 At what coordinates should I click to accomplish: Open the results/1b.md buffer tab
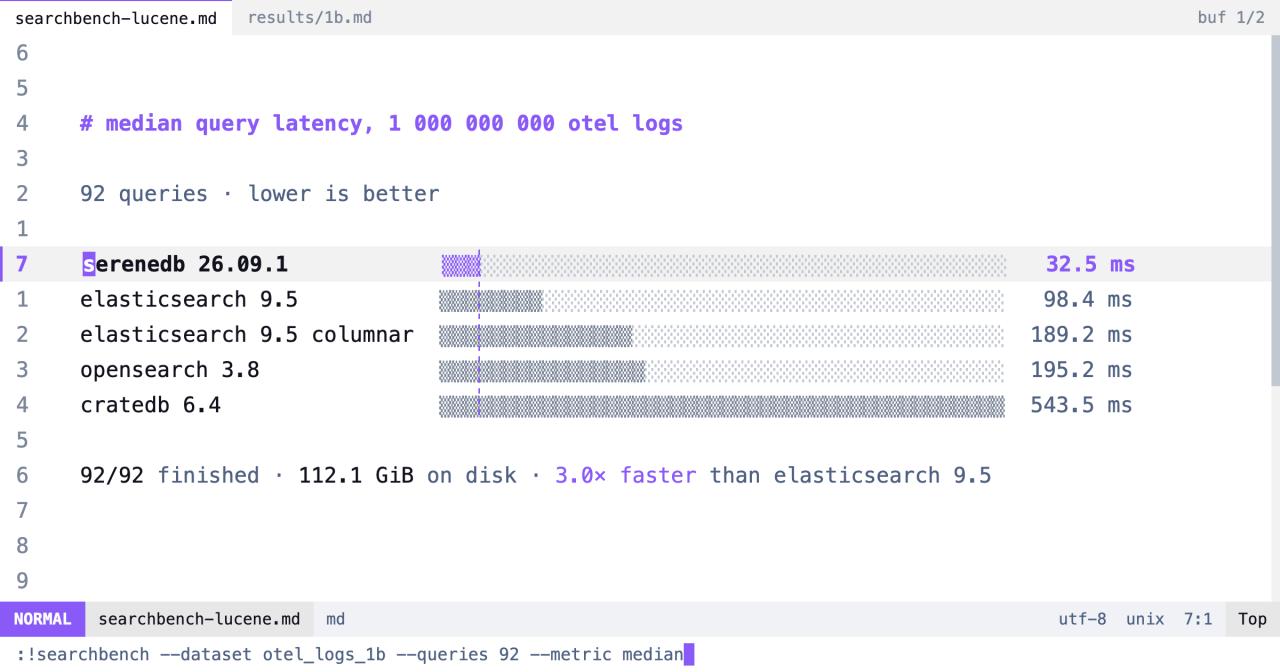click(310, 18)
